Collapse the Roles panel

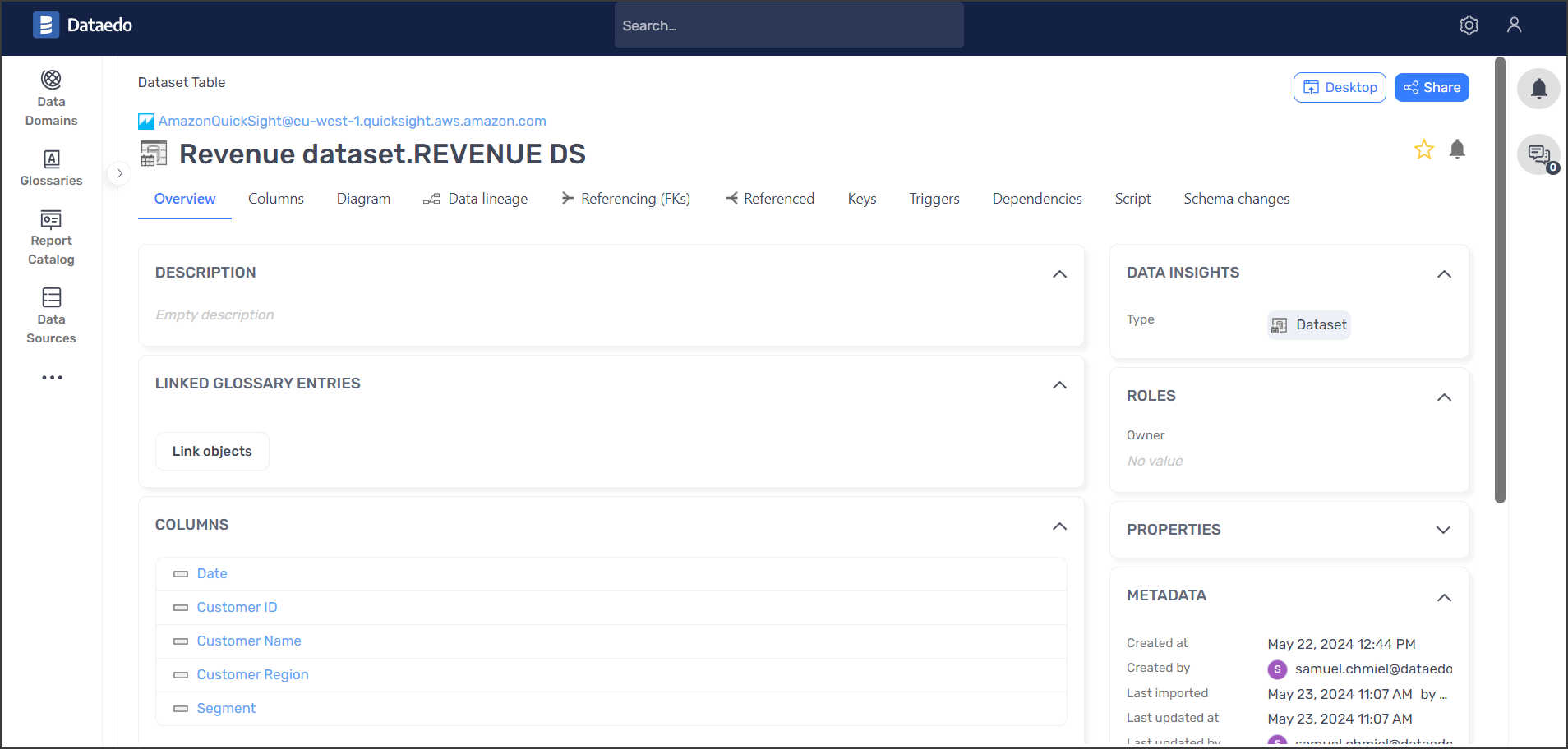coord(1445,397)
